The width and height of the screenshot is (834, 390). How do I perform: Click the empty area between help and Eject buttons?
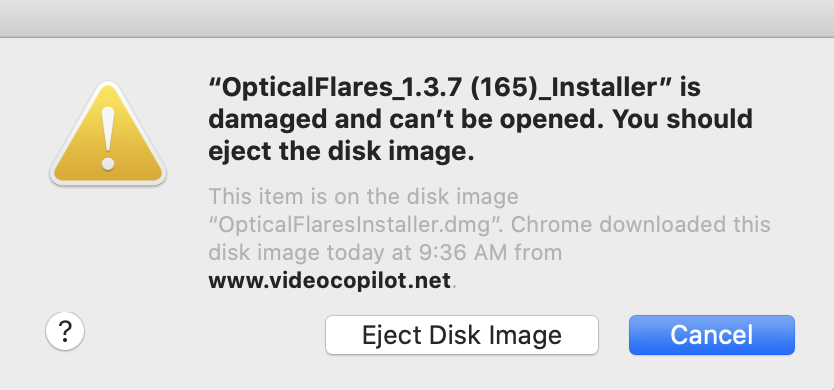coord(205,335)
